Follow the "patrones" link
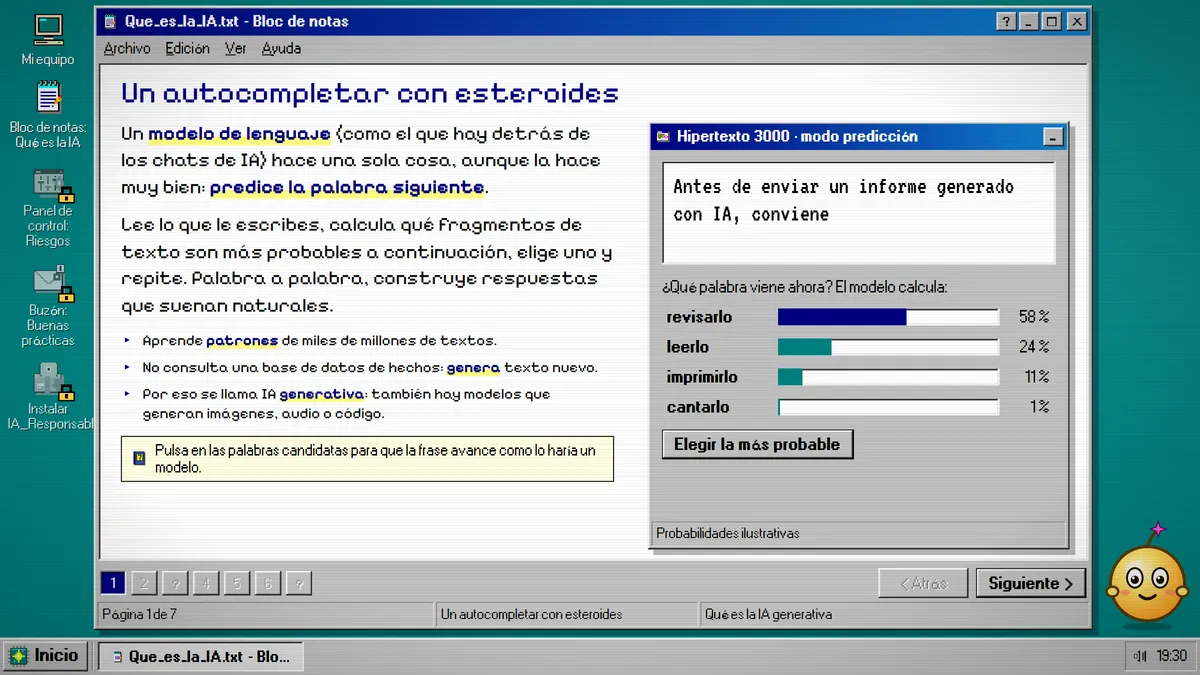Screen dimensions: 1200x675 242,341
